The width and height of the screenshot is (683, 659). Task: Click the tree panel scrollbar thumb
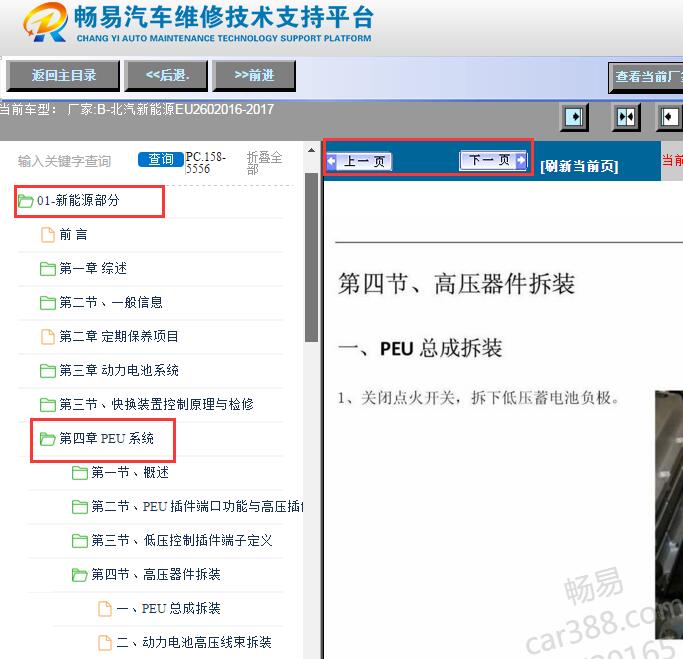311,258
